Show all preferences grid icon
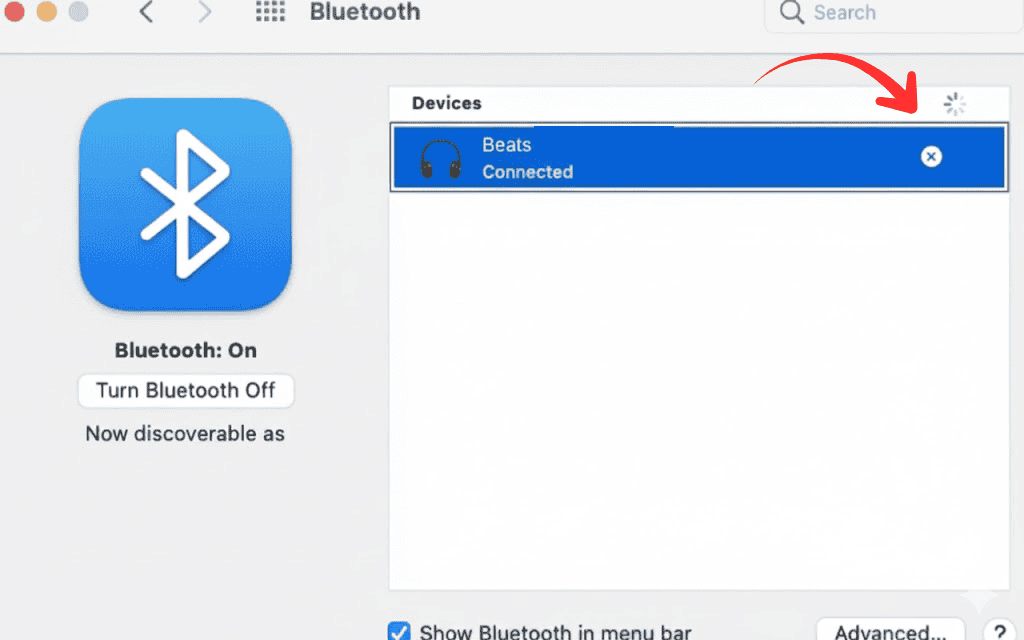The height and width of the screenshot is (640, 1024). tap(270, 11)
